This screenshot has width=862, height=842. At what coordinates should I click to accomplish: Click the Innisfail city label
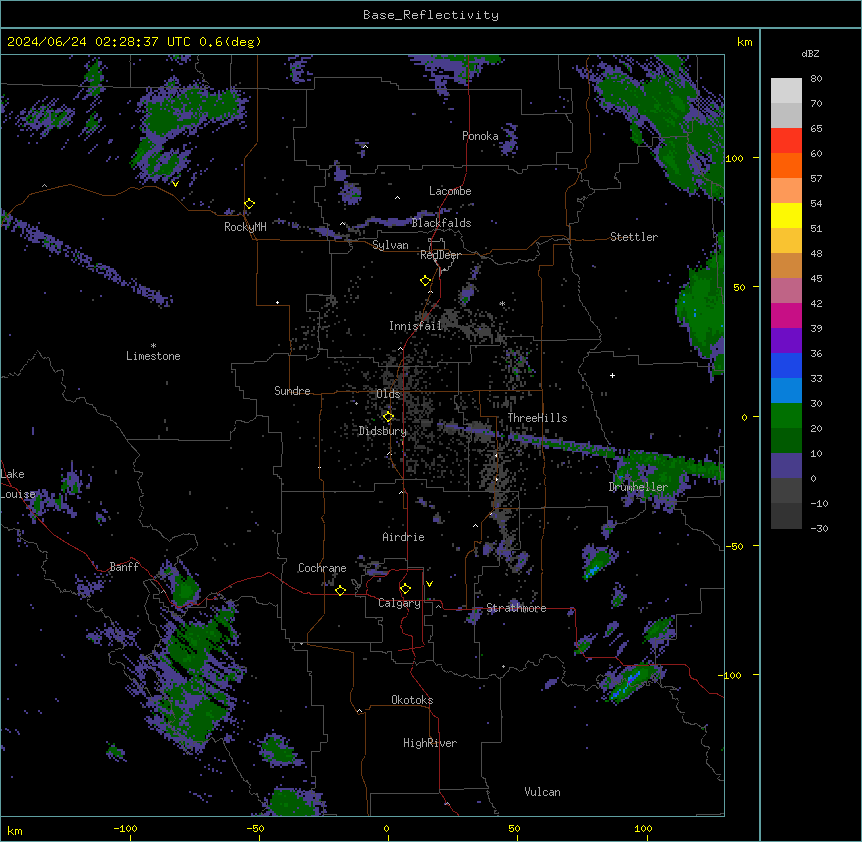pos(415,326)
